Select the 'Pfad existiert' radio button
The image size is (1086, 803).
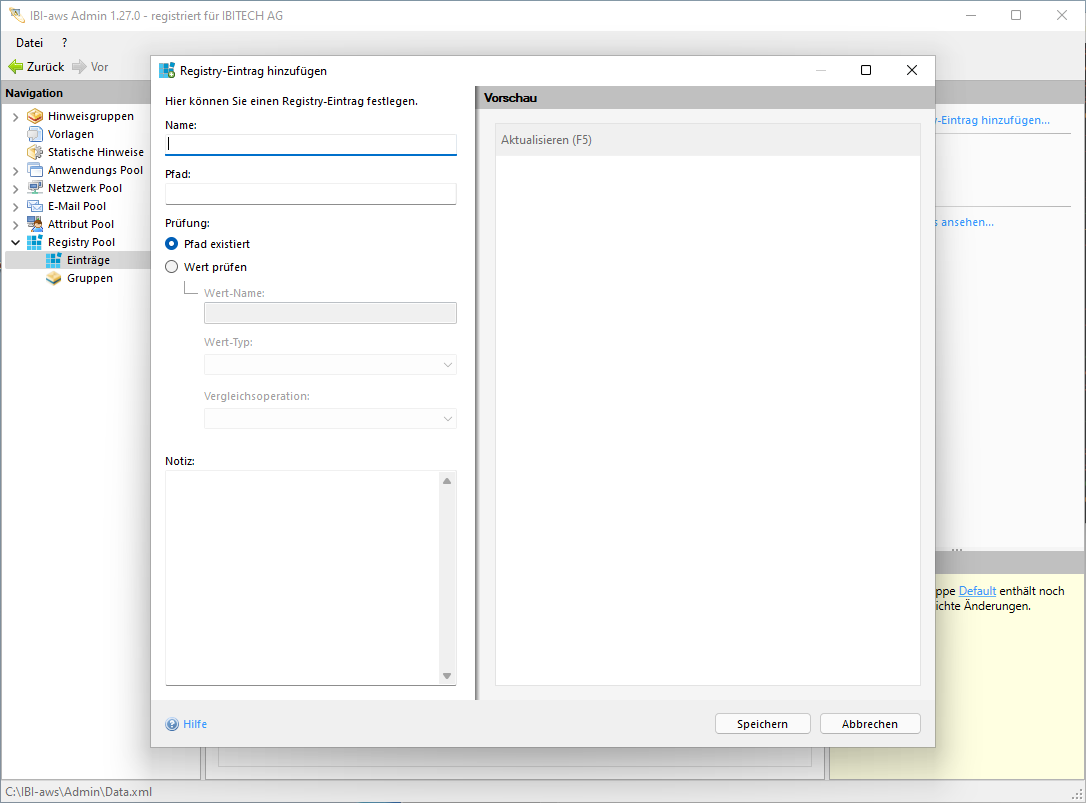point(172,244)
